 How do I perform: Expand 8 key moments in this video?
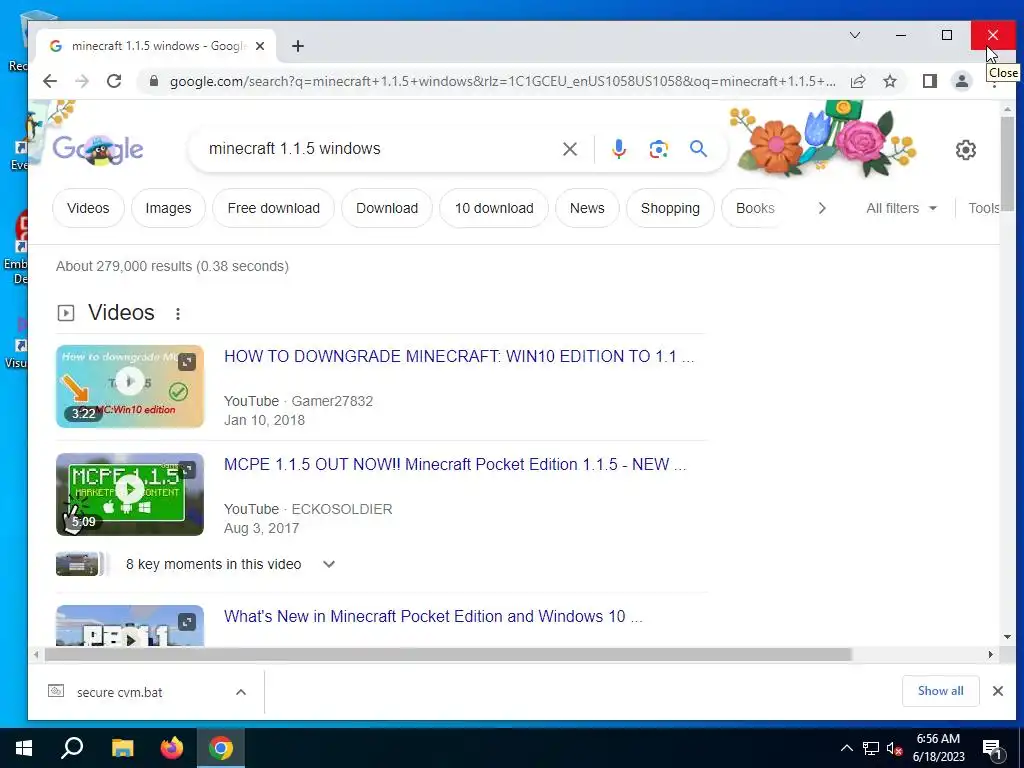click(x=329, y=564)
